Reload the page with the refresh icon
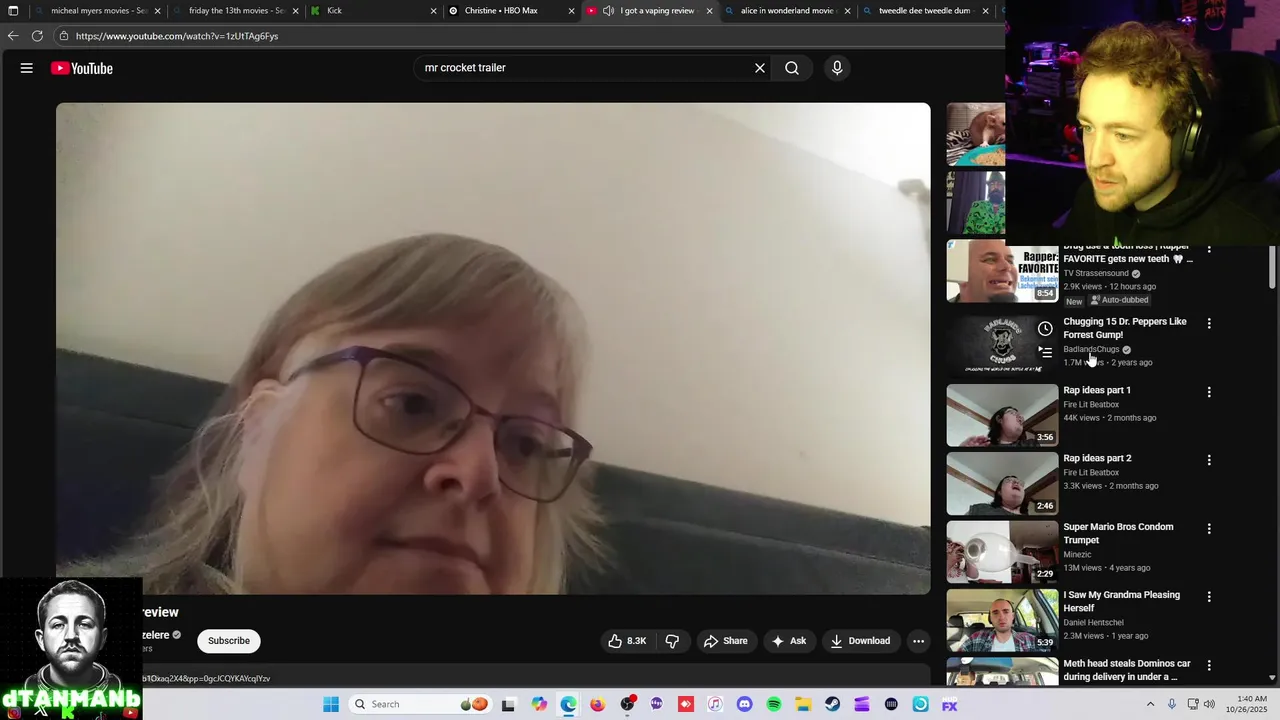This screenshot has height=720, width=1280. click(x=37, y=36)
